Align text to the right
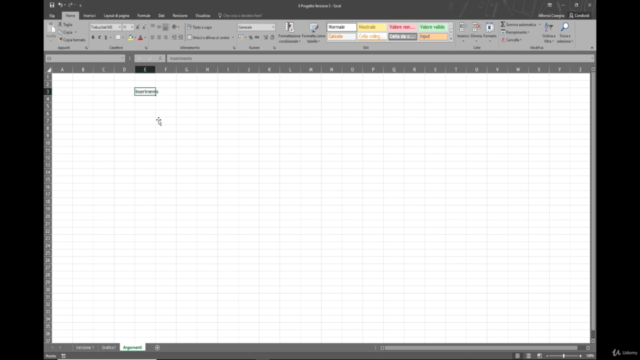 point(165,38)
